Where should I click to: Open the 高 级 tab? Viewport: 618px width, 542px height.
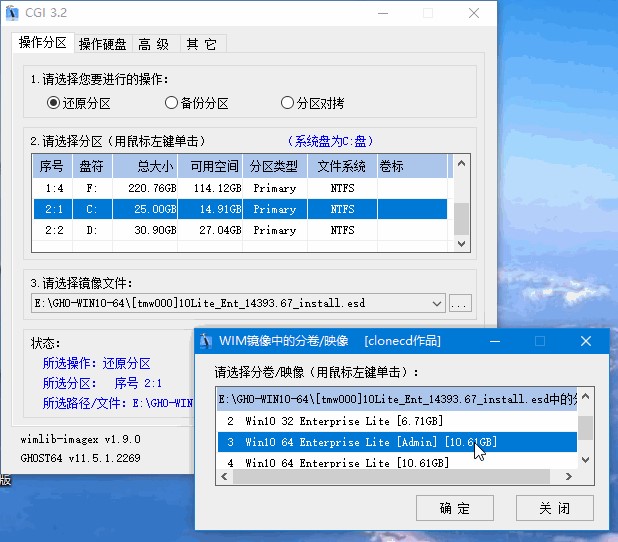(154, 44)
